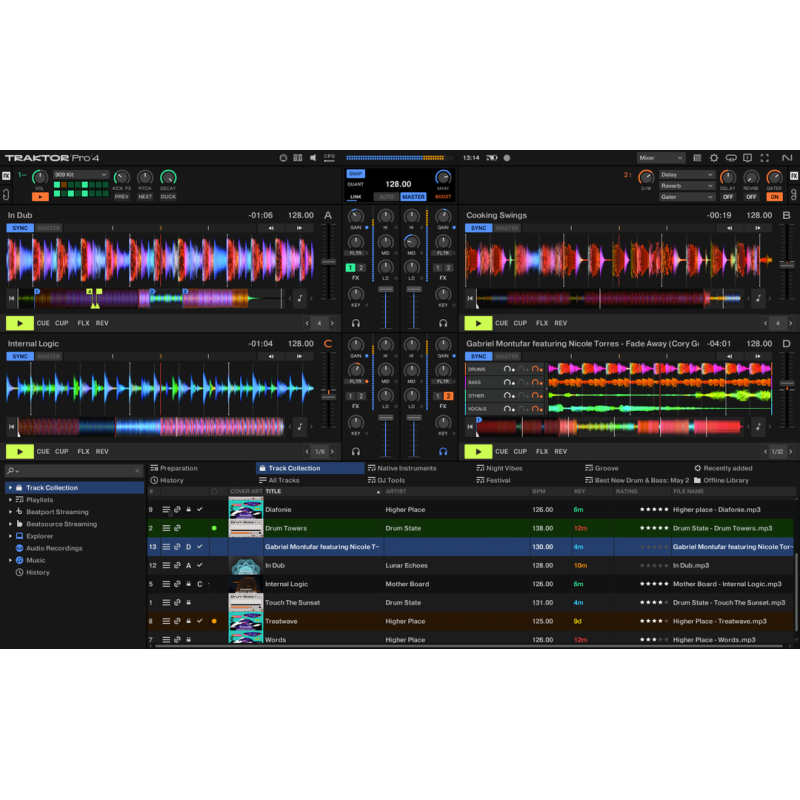Toggle the left FX panel icon
This screenshot has width=800, height=800.
[6, 176]
